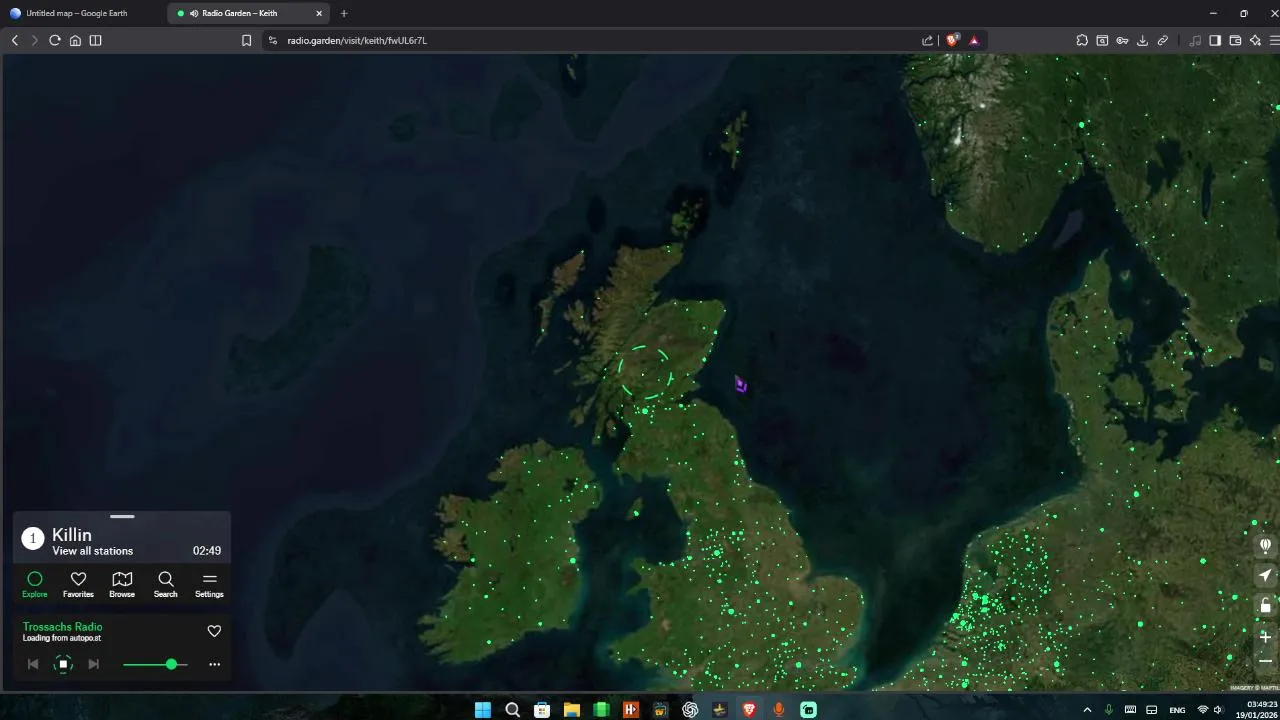Favorite Trossachs Radio with heart icon
1280x720 pixels.
[x=214, y=631]
